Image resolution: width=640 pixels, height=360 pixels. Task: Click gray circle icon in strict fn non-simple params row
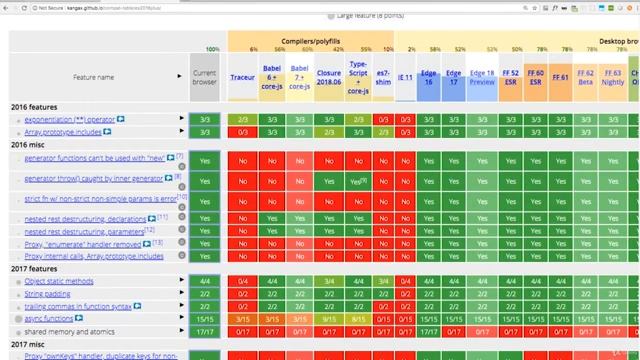click(182, 207)
